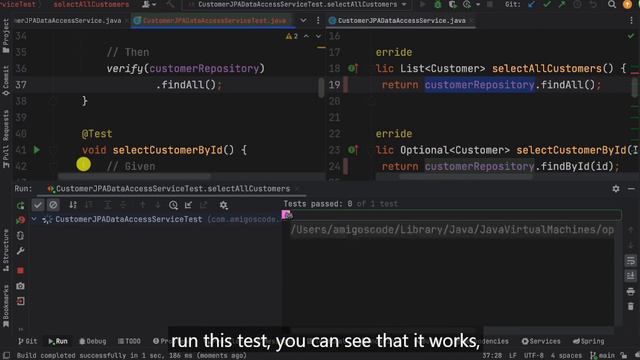The image size is (640, 360).
Task: Open the Debug tool window tab
Action: tap(93, 341)
